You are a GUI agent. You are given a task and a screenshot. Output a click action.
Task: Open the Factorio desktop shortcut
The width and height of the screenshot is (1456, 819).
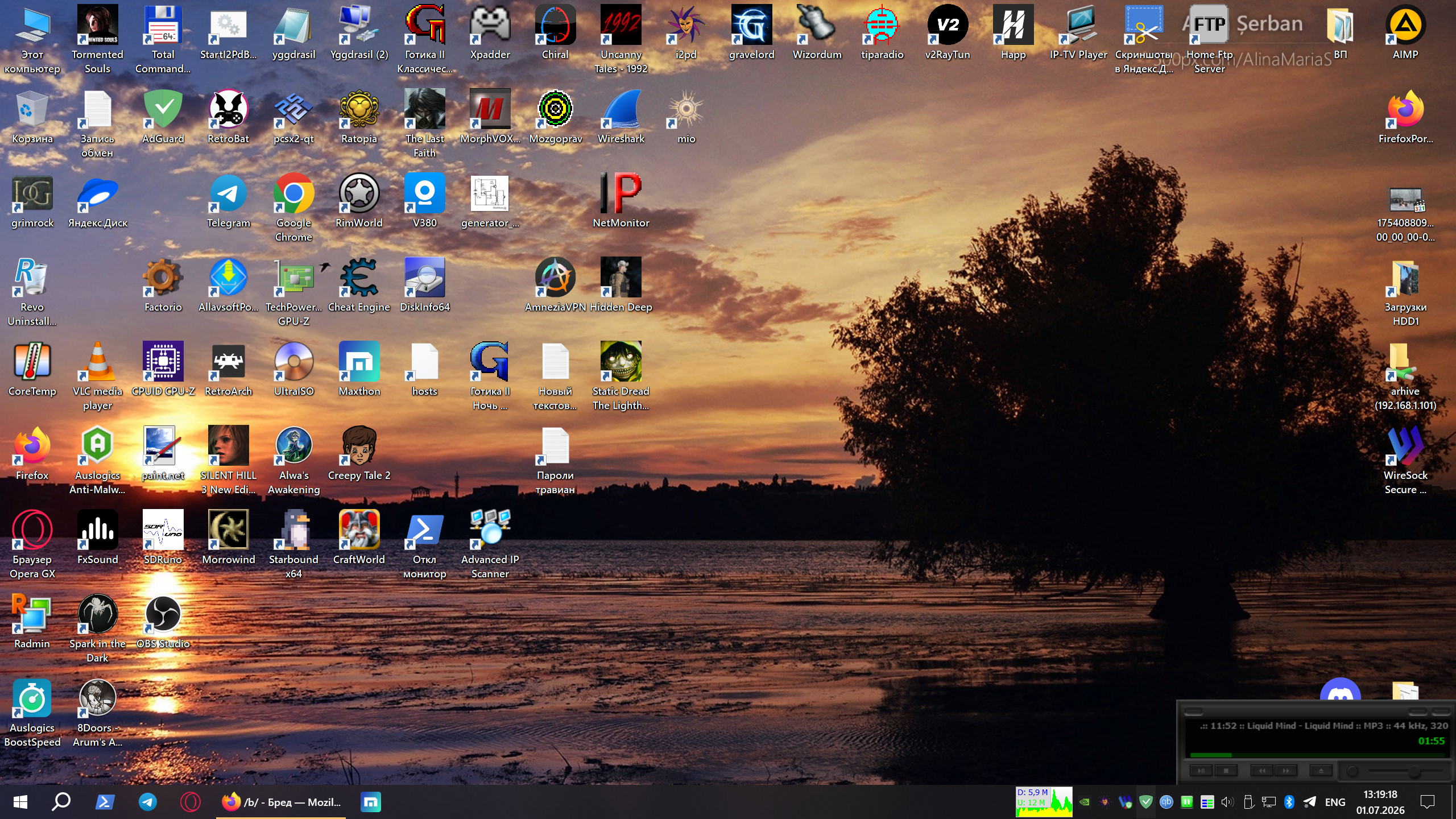pos(163,286)
